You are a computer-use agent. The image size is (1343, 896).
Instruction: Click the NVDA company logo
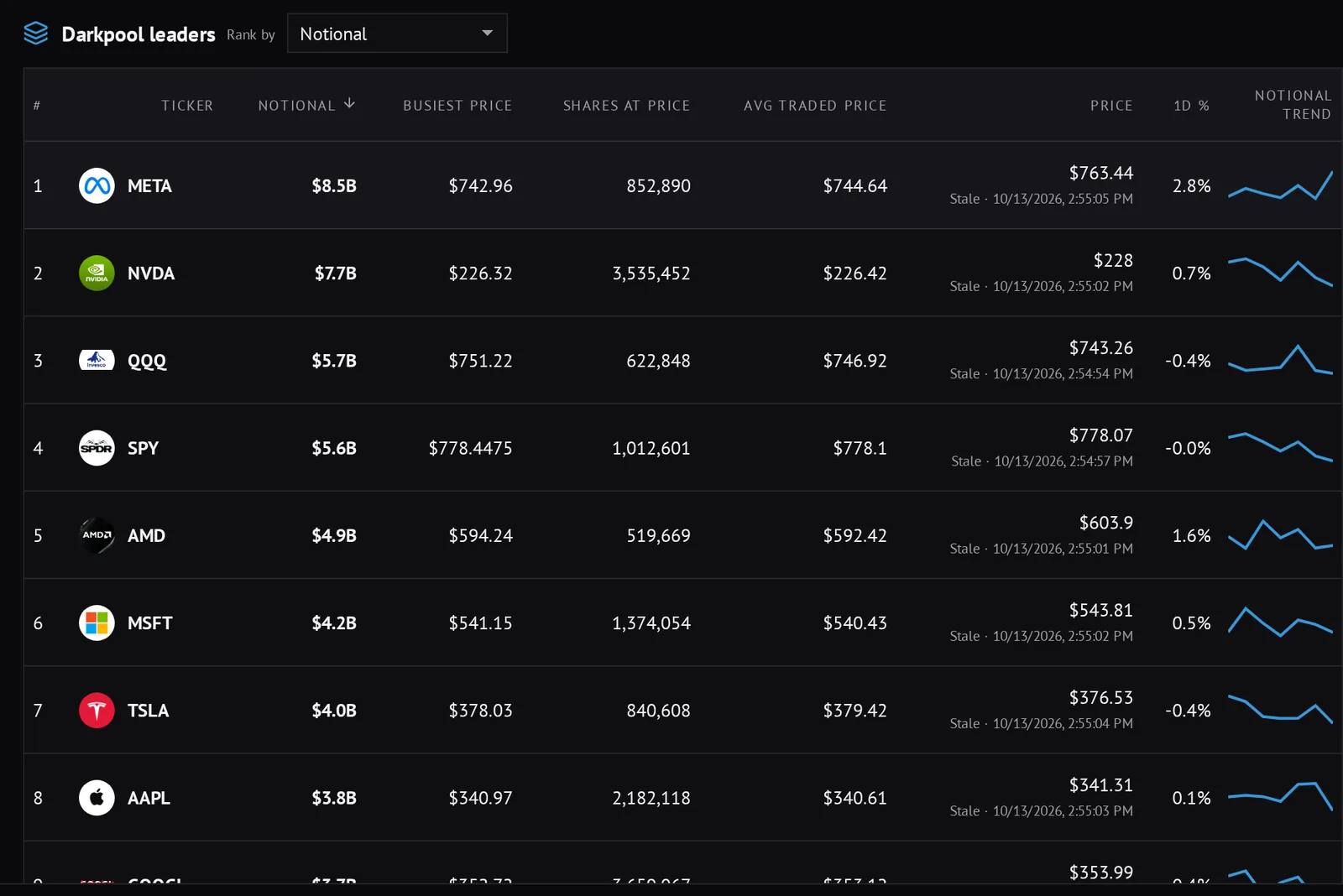pyautogui.click(x=97, y=273)
